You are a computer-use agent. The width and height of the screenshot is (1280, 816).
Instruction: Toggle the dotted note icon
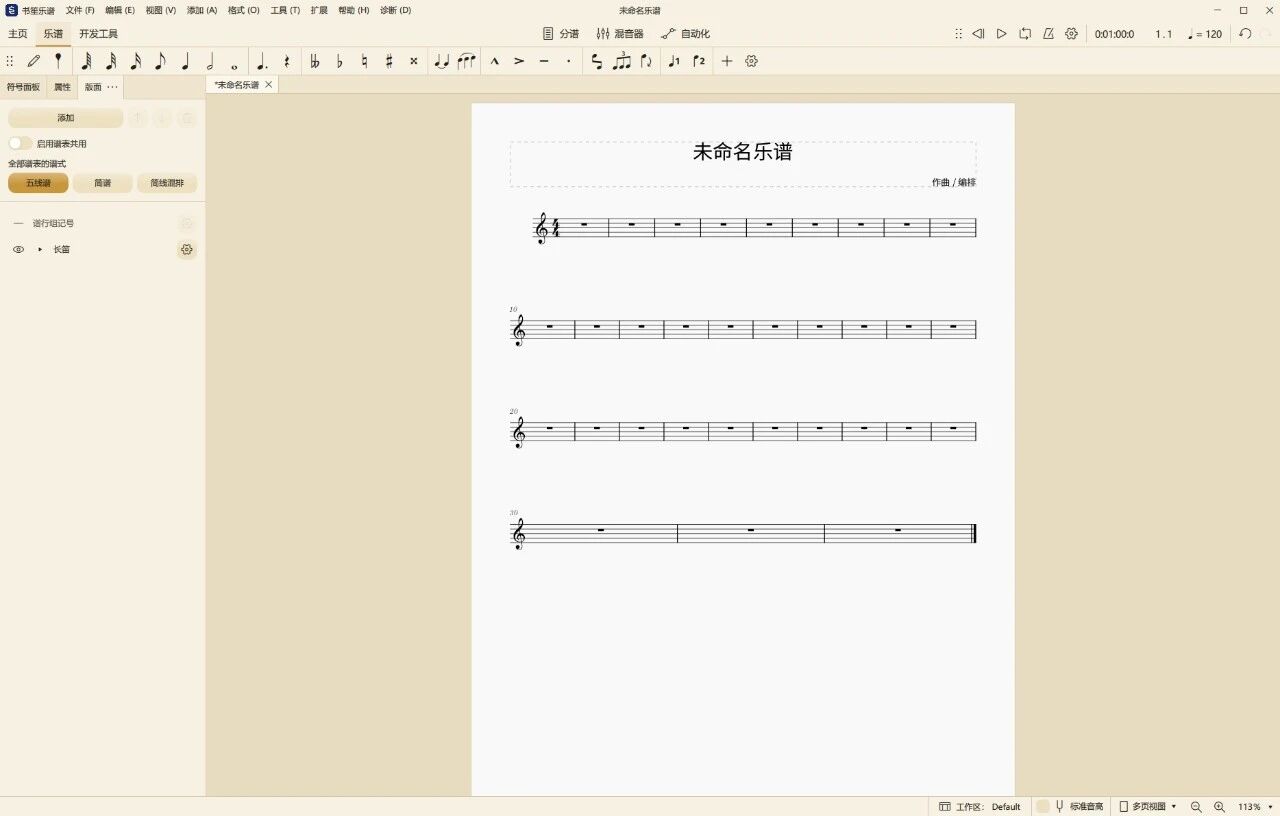[x=262, y=61]
